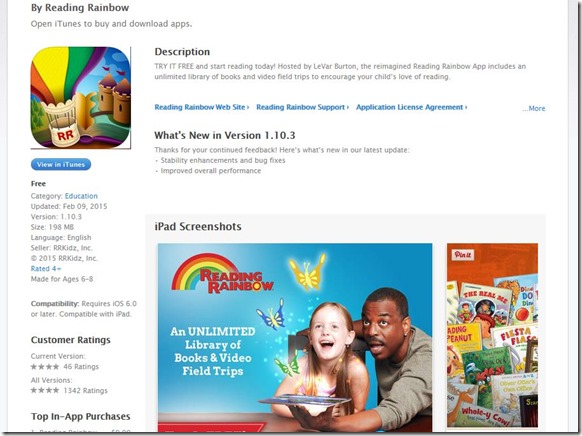Viewport: 582px width, 436px height.
Task: Open the Application License Agreement link
Action: [412, 107]
